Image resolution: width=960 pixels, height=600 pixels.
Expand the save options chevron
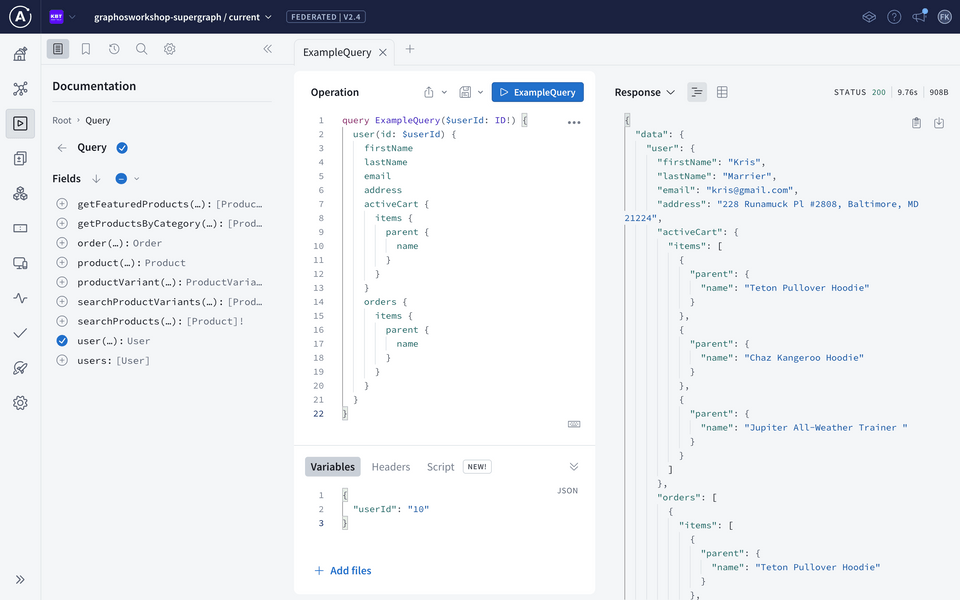coord(481,92)
